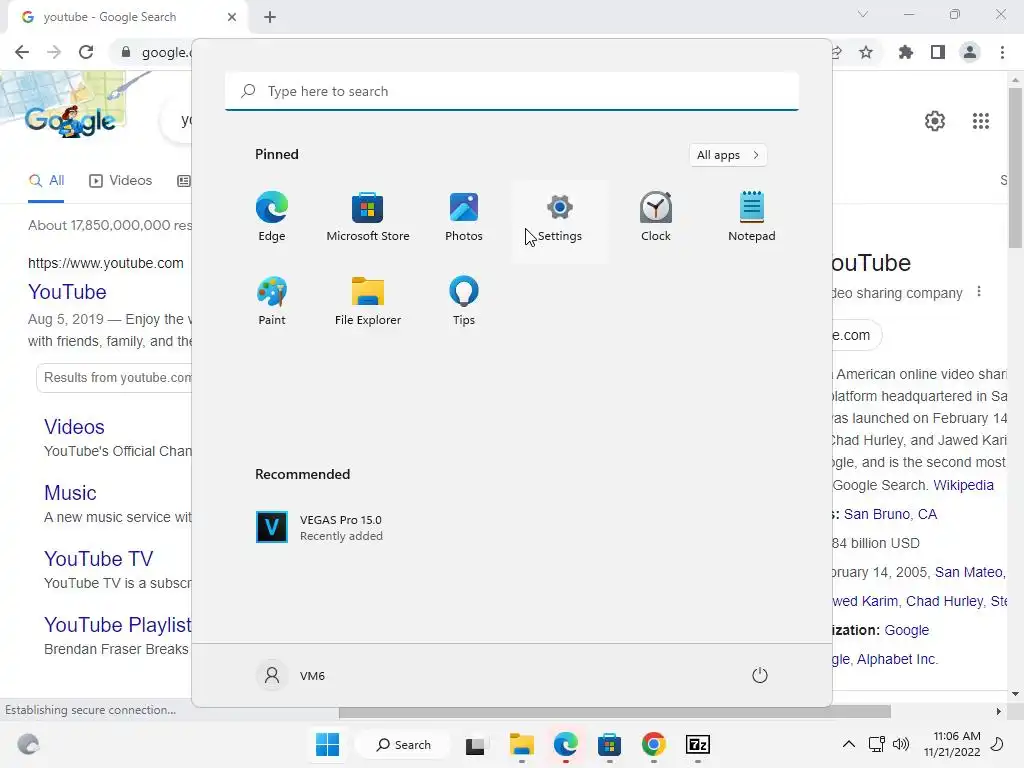Open the Google organization link
1024x768 pixels.
pos(906,630)
